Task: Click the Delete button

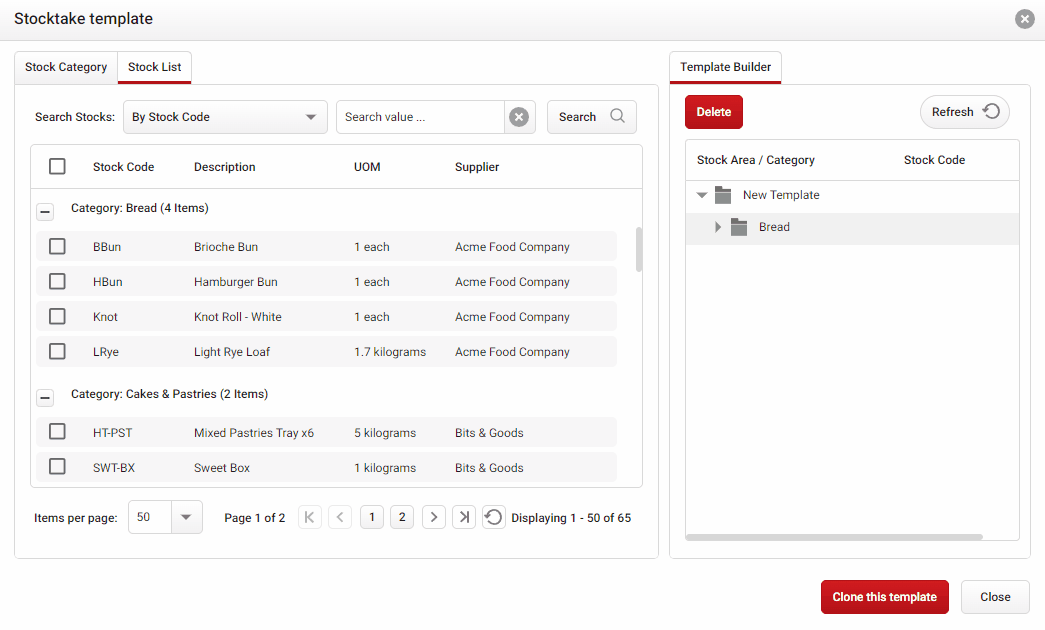Action: click(713, 112)
